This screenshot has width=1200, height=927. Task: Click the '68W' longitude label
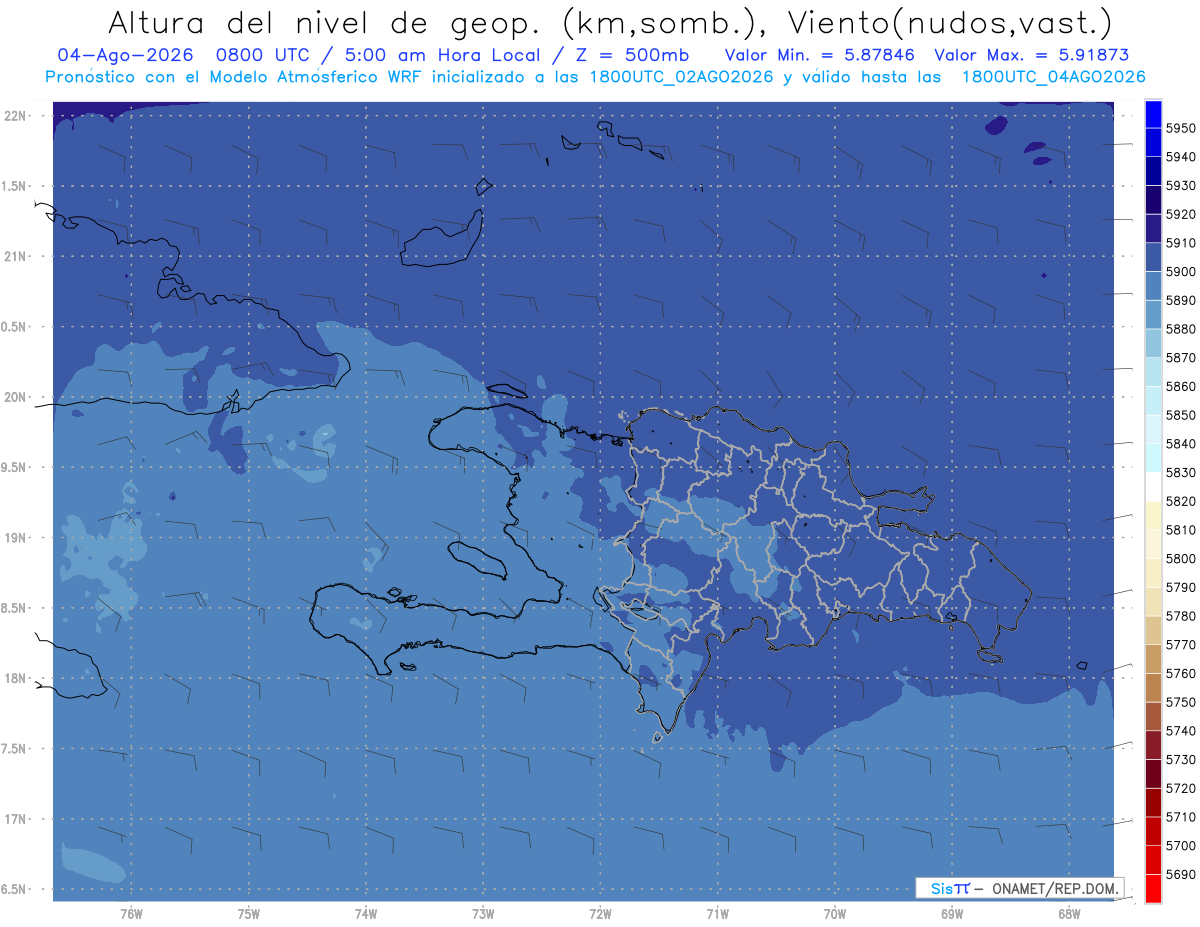point(1069,914)
